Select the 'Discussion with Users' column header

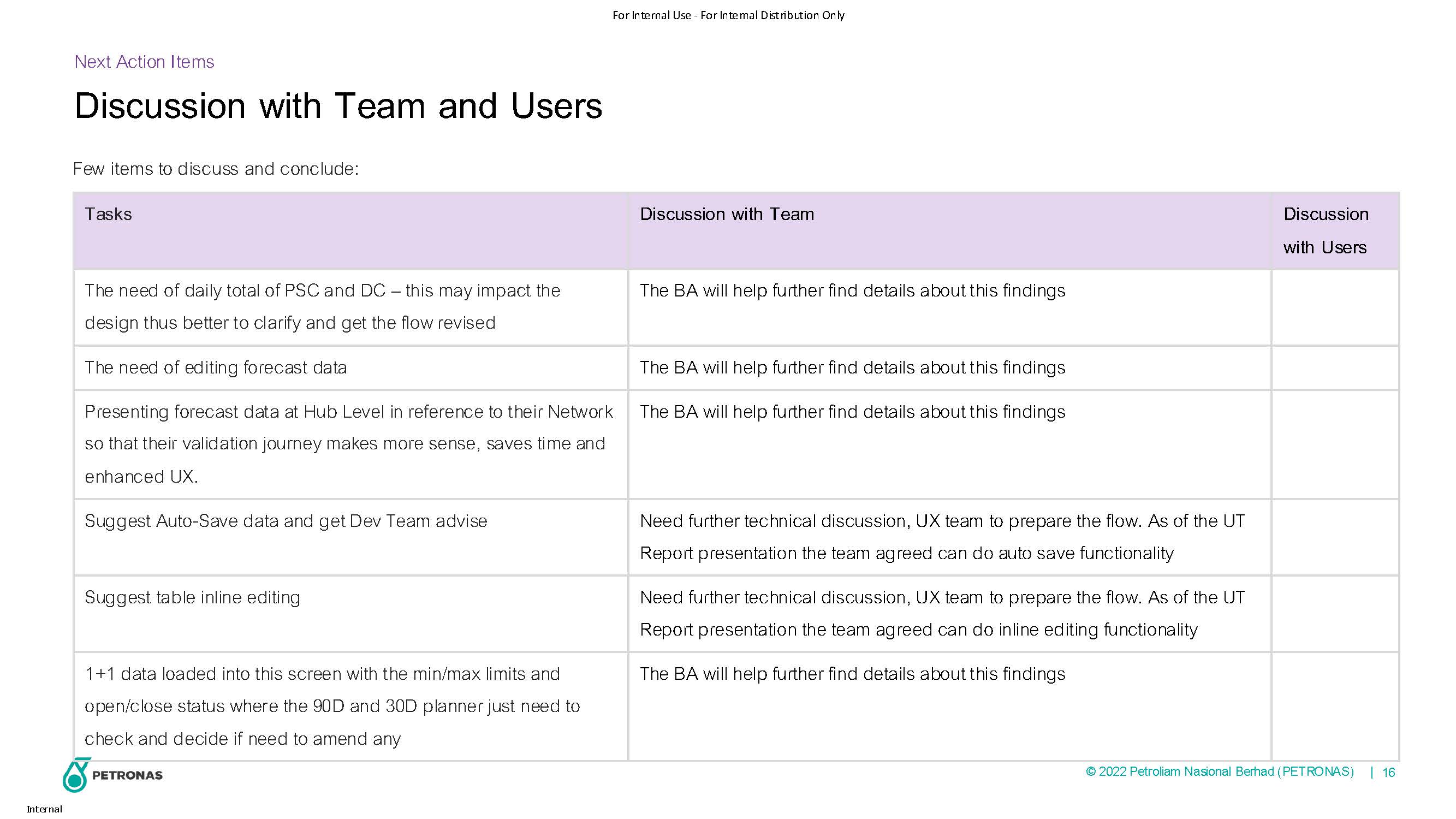point(1326,230)
